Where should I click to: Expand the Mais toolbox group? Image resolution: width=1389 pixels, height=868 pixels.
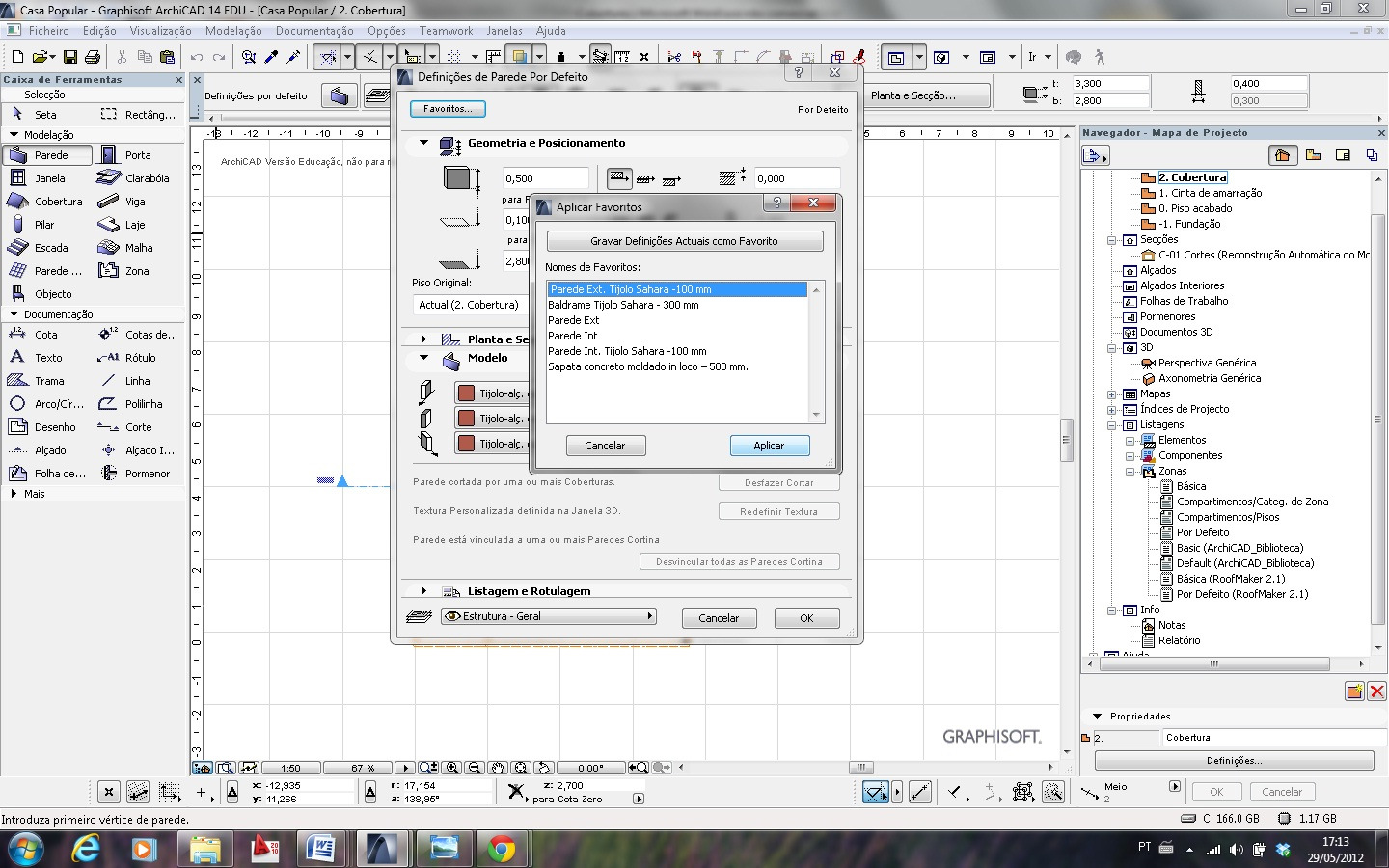(14, 493)
